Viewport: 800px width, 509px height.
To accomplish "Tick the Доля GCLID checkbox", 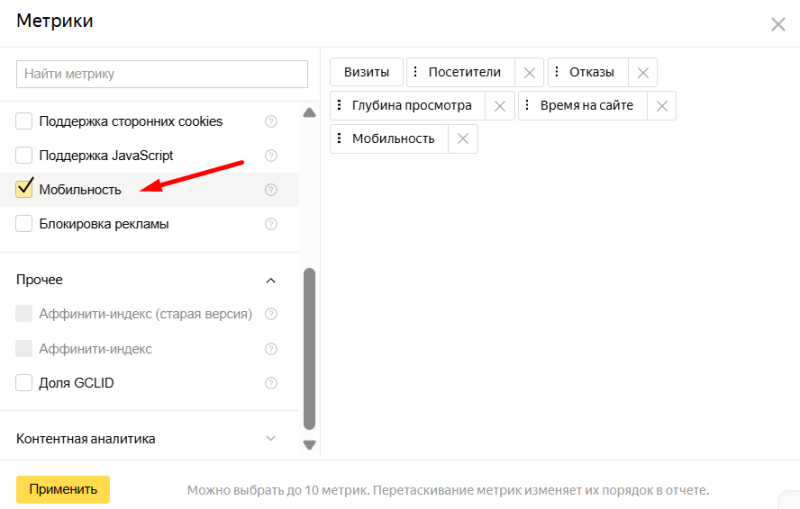I will (x=25, y=383).
